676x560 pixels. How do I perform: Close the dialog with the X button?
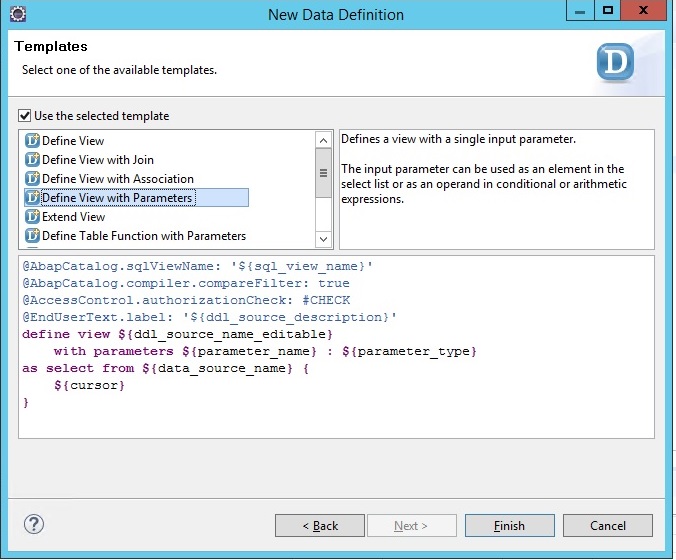pos(644,10)
